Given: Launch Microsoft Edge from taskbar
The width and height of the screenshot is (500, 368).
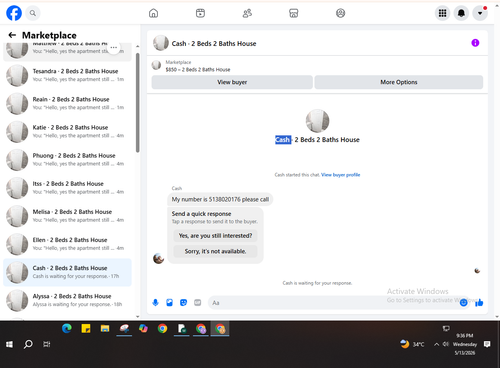Looking at the screenshot, I should [67, 329].
